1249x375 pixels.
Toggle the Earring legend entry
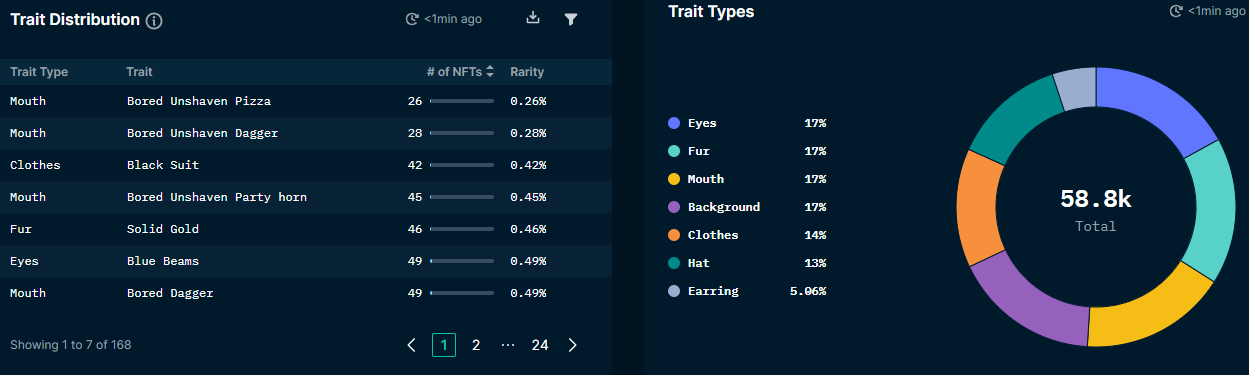coord(703,291)
